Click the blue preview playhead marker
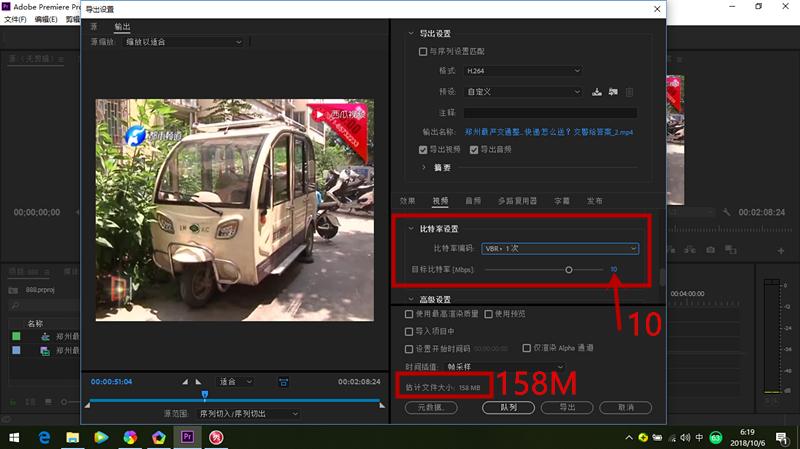 pyautogui.click(x=205, y=394)
